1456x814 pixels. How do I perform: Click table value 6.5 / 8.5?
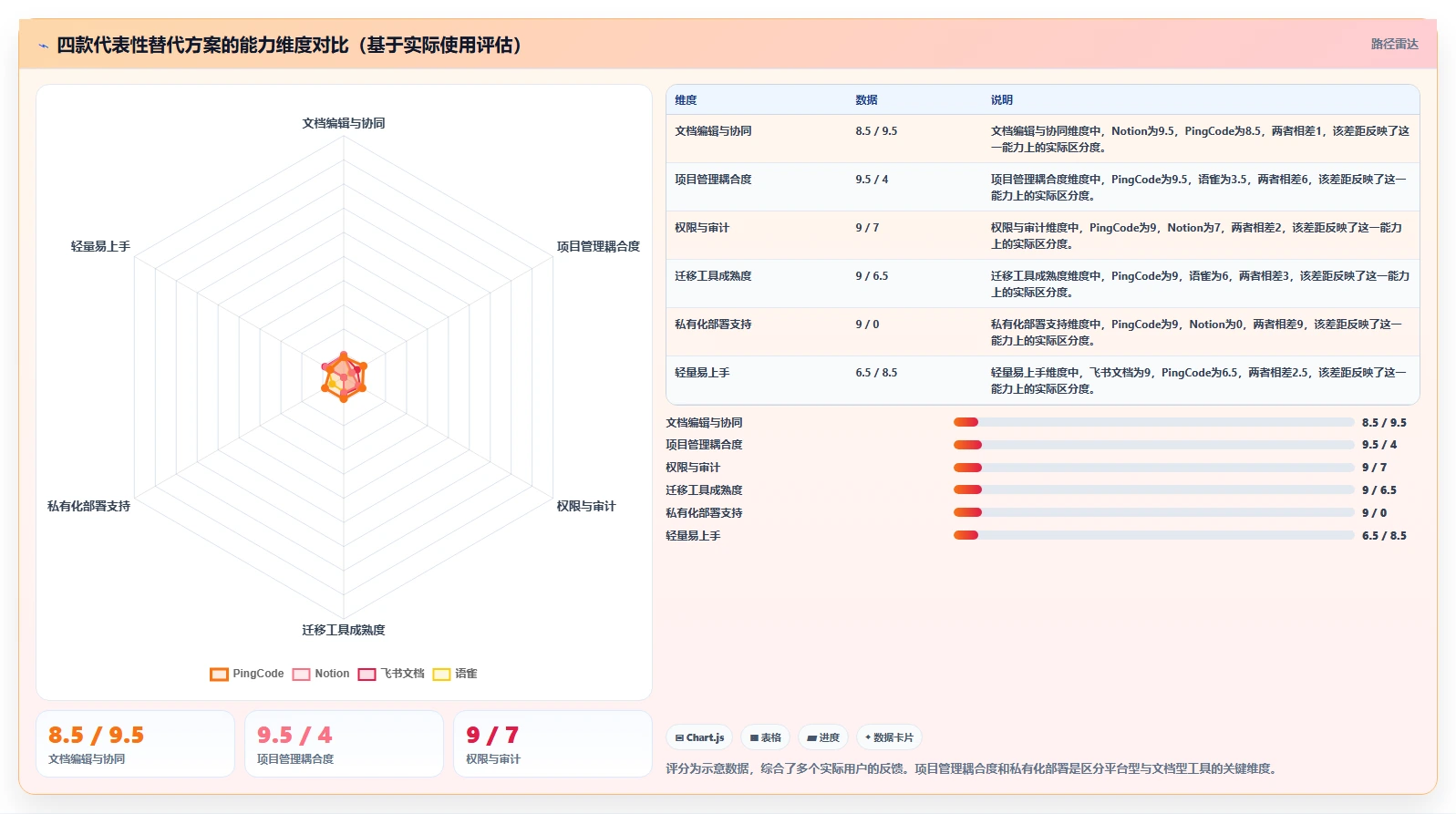pos(876,373)
